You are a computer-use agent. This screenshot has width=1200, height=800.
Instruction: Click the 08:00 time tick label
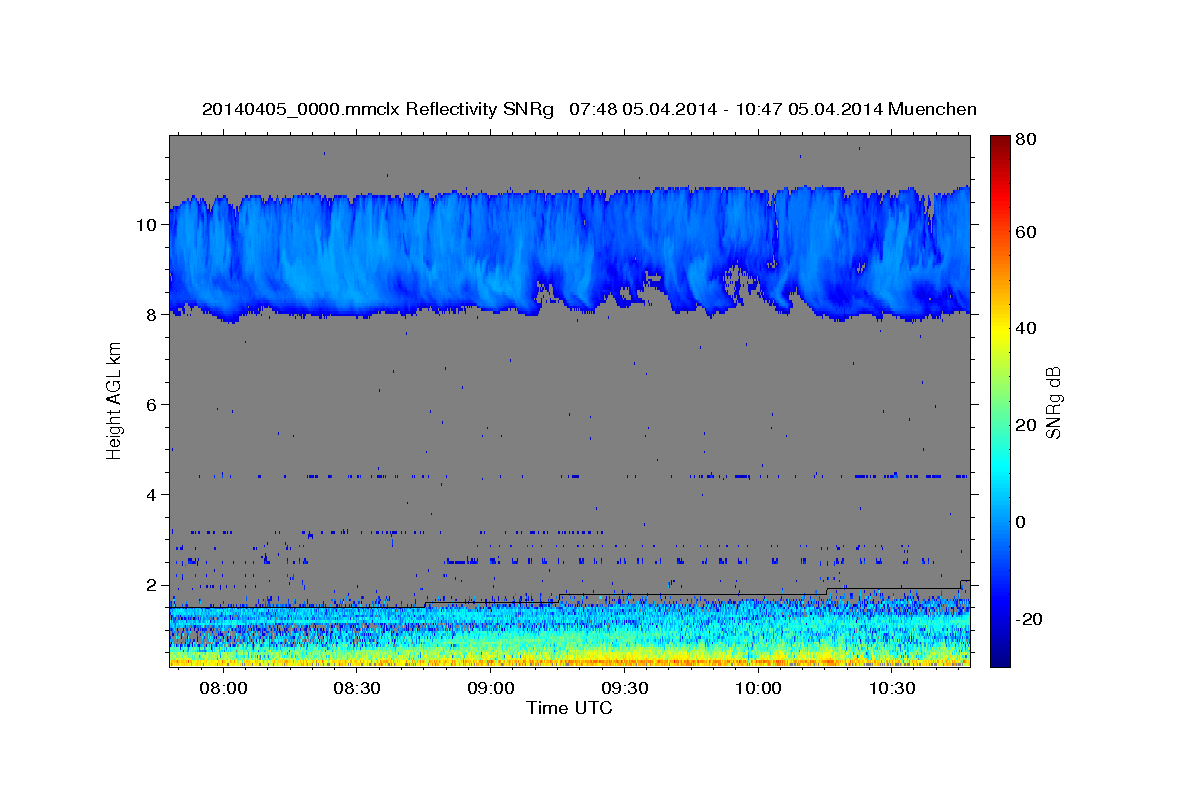(224, 689)
